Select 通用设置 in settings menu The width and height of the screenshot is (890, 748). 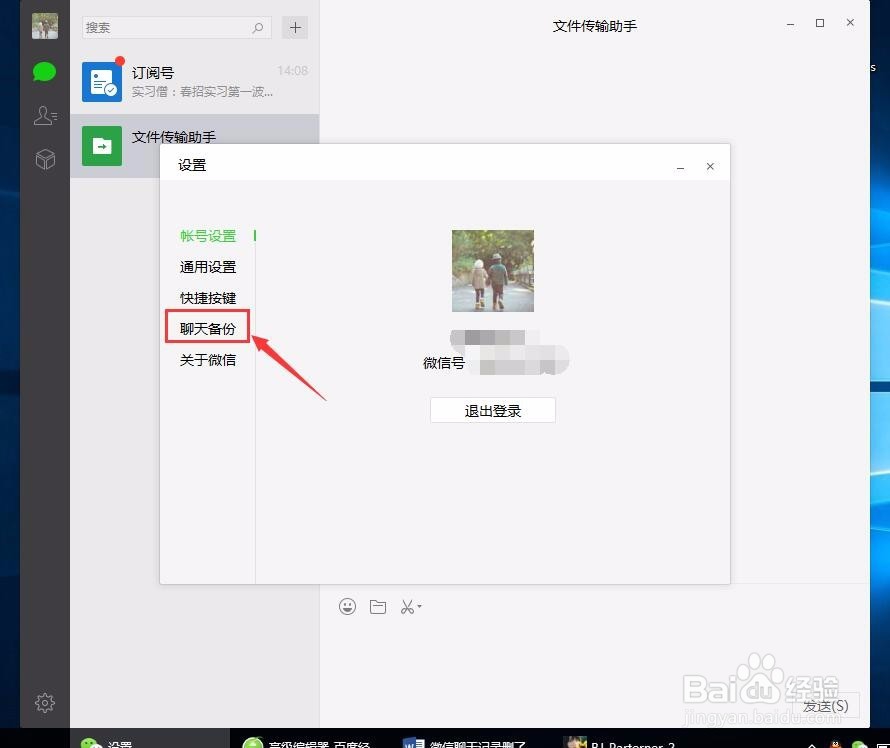[208, 267]
